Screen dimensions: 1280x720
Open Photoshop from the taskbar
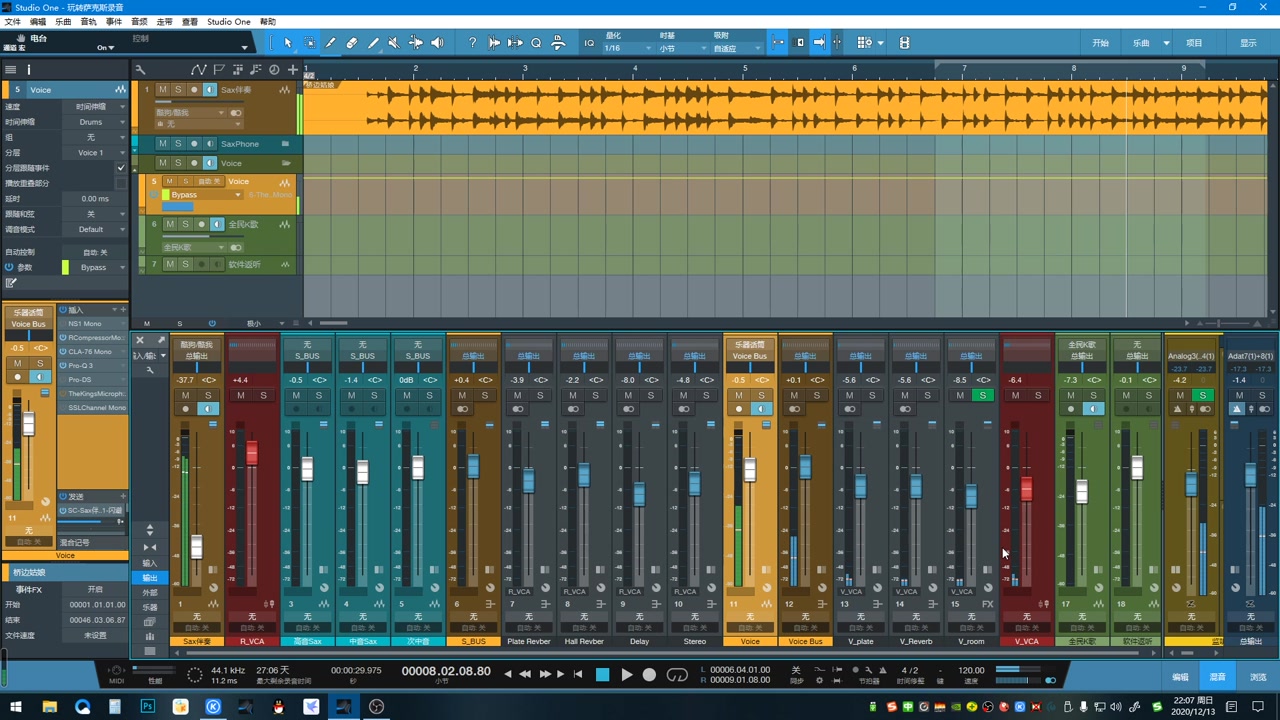(148, 706)
